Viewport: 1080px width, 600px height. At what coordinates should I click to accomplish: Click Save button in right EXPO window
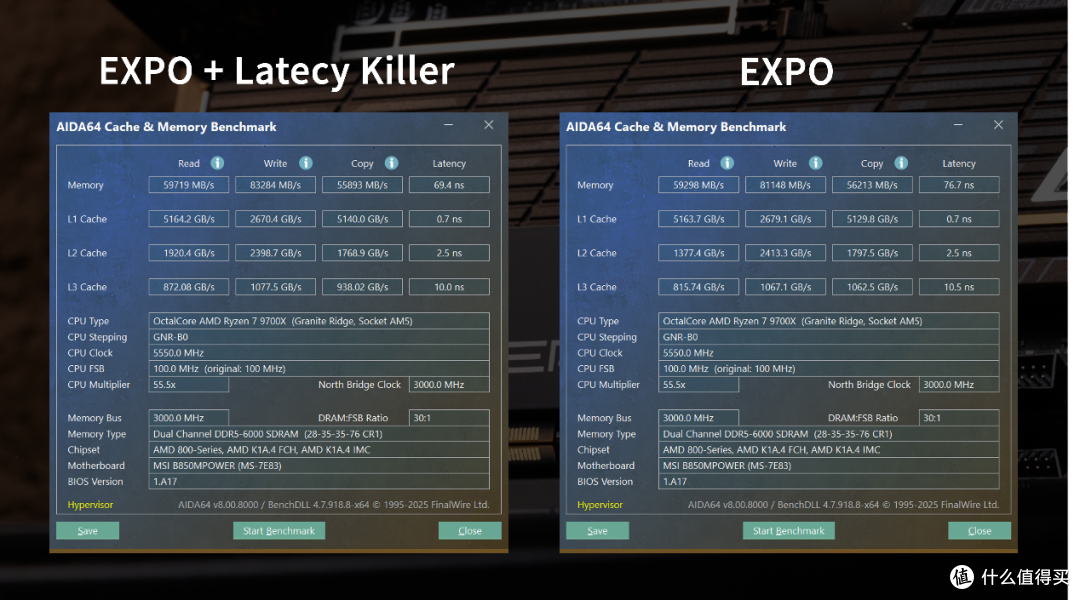point(597,530)
